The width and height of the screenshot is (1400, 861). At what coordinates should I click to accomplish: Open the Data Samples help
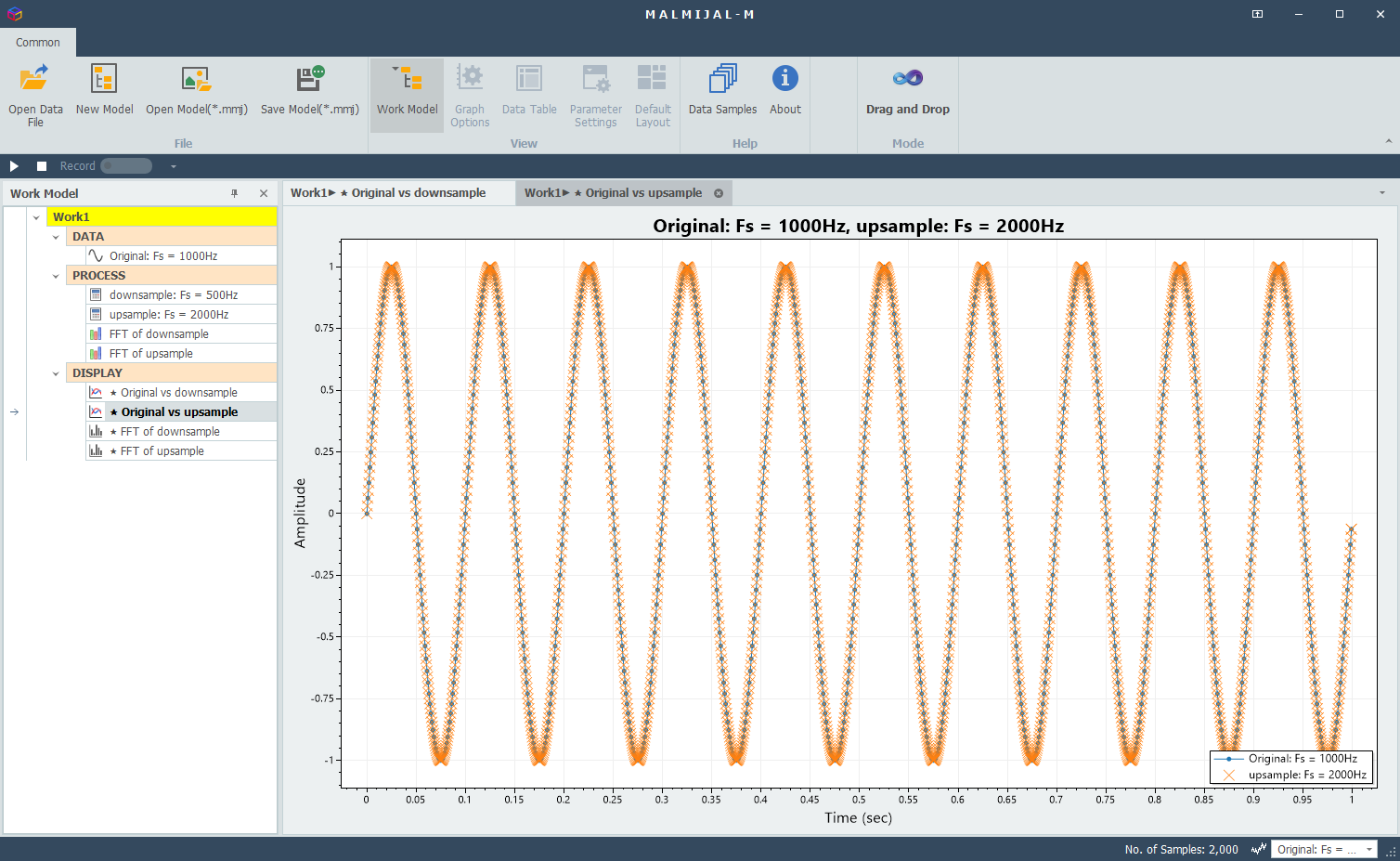pos(722,95)
